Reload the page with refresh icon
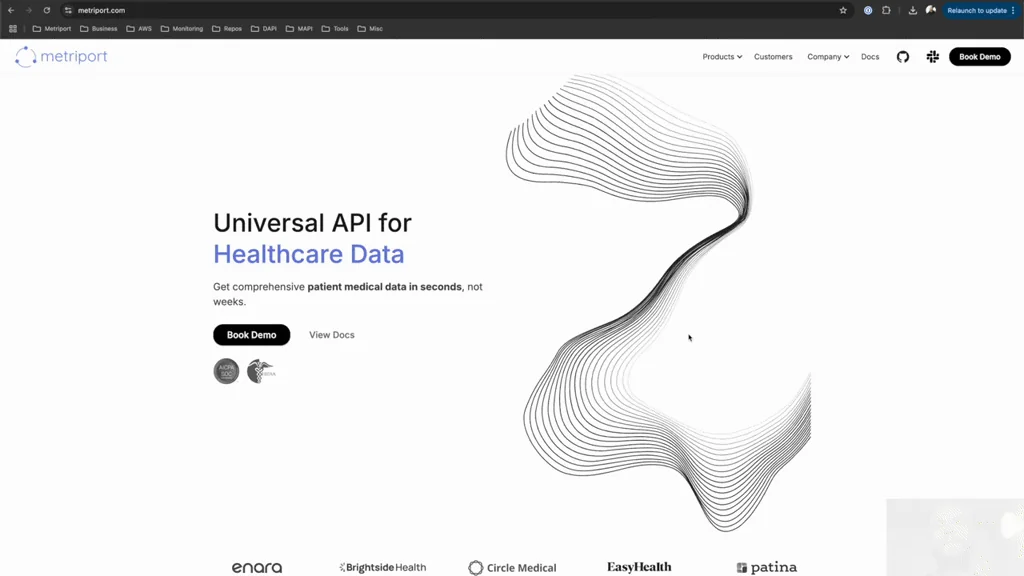This screenshot has width=1024, height=576. tap(47, 10)
